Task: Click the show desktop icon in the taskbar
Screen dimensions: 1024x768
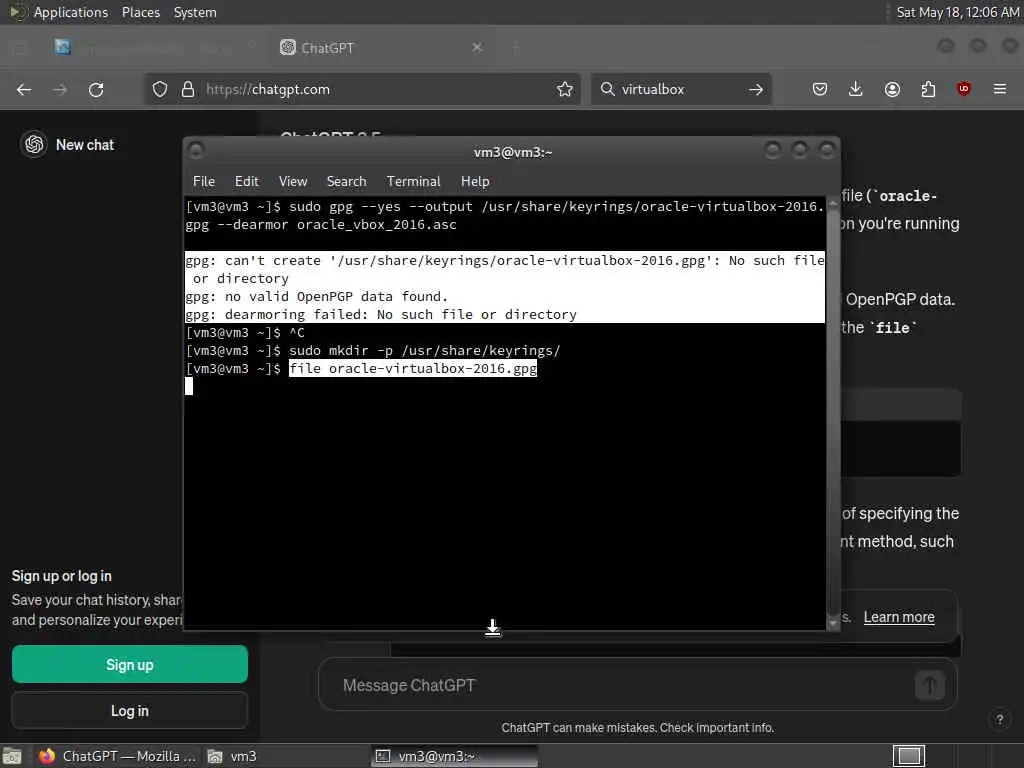Action: (x=12, y=756)
